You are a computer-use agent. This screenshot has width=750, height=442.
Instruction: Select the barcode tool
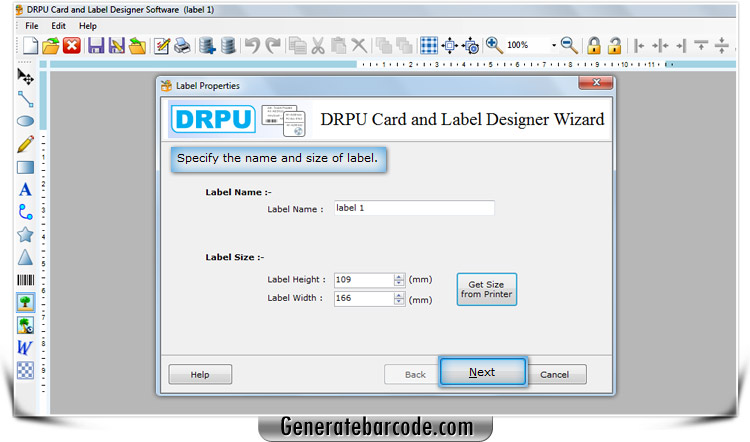coord(25,280)
